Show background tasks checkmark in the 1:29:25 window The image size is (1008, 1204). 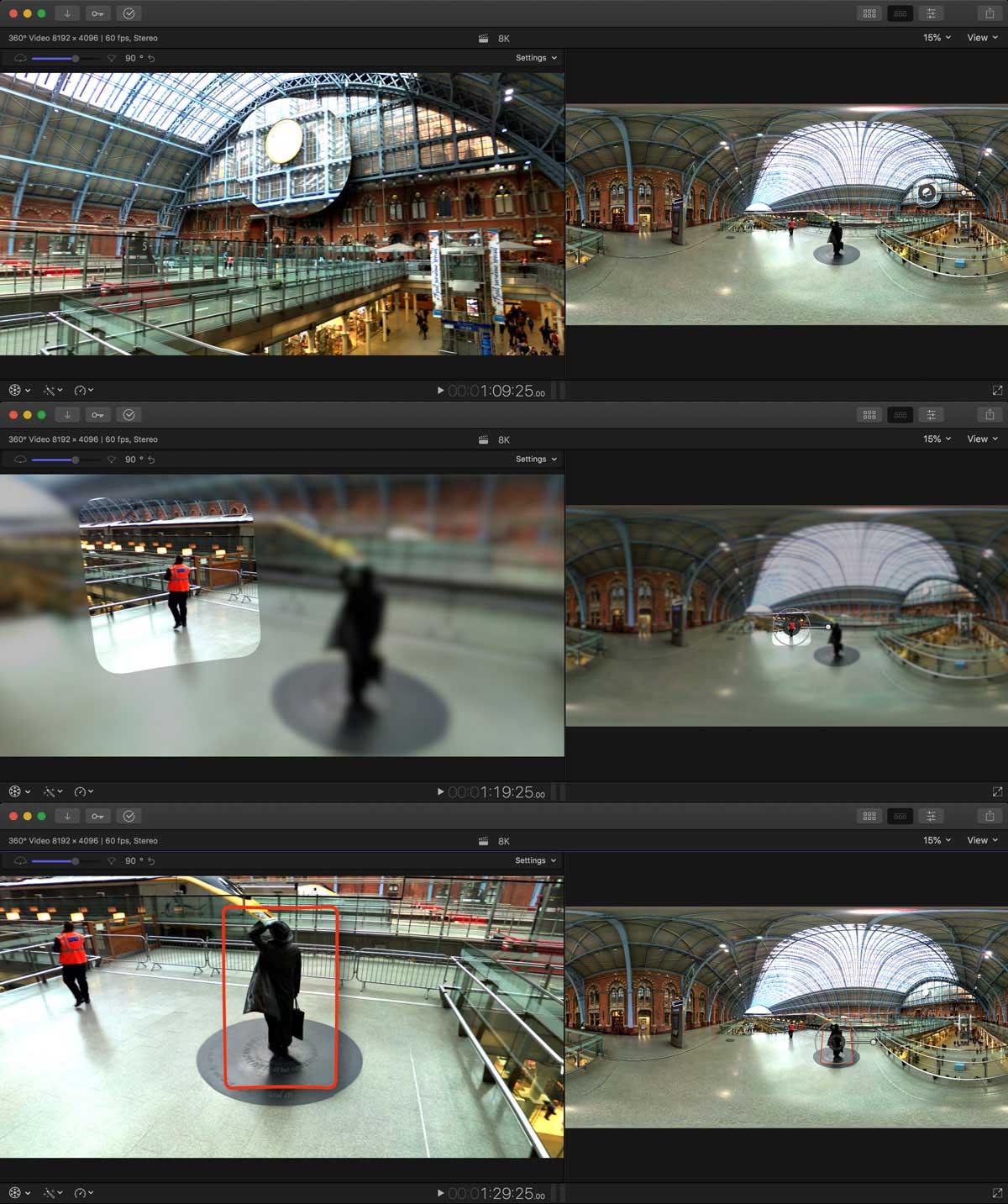point(129,817)
